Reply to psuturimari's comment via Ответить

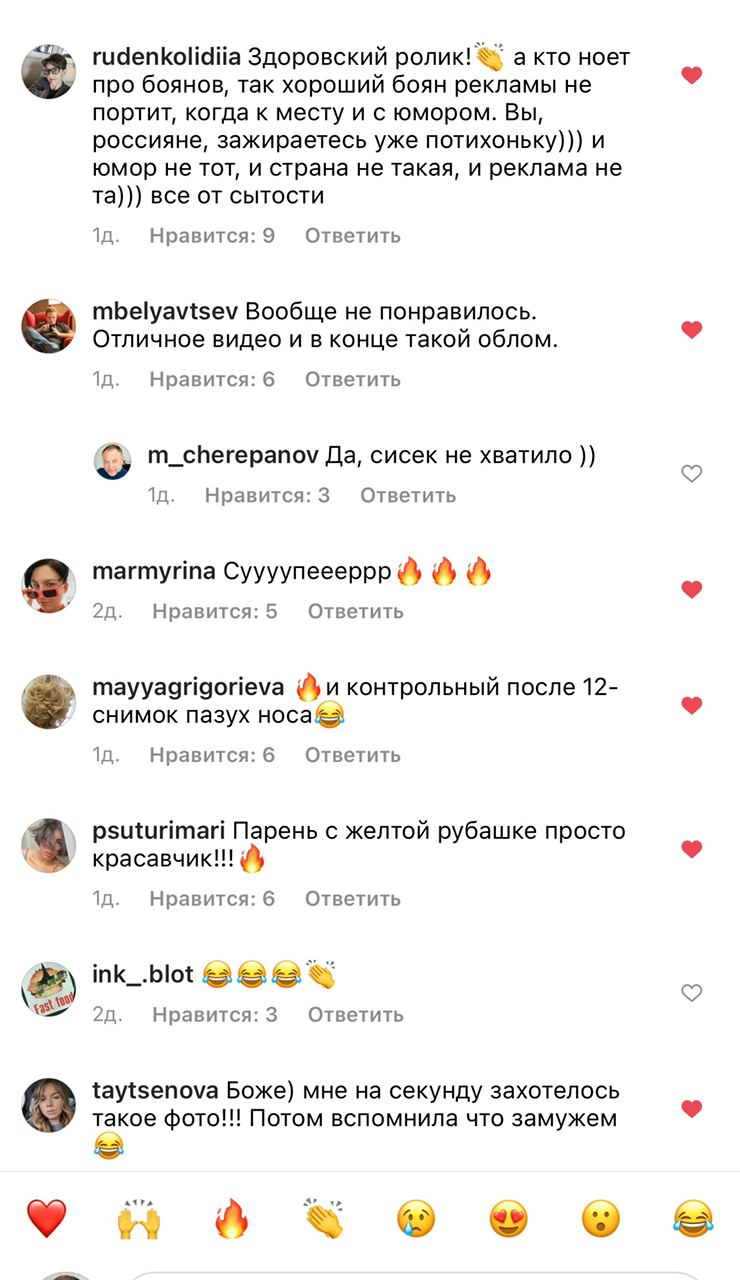353,898
